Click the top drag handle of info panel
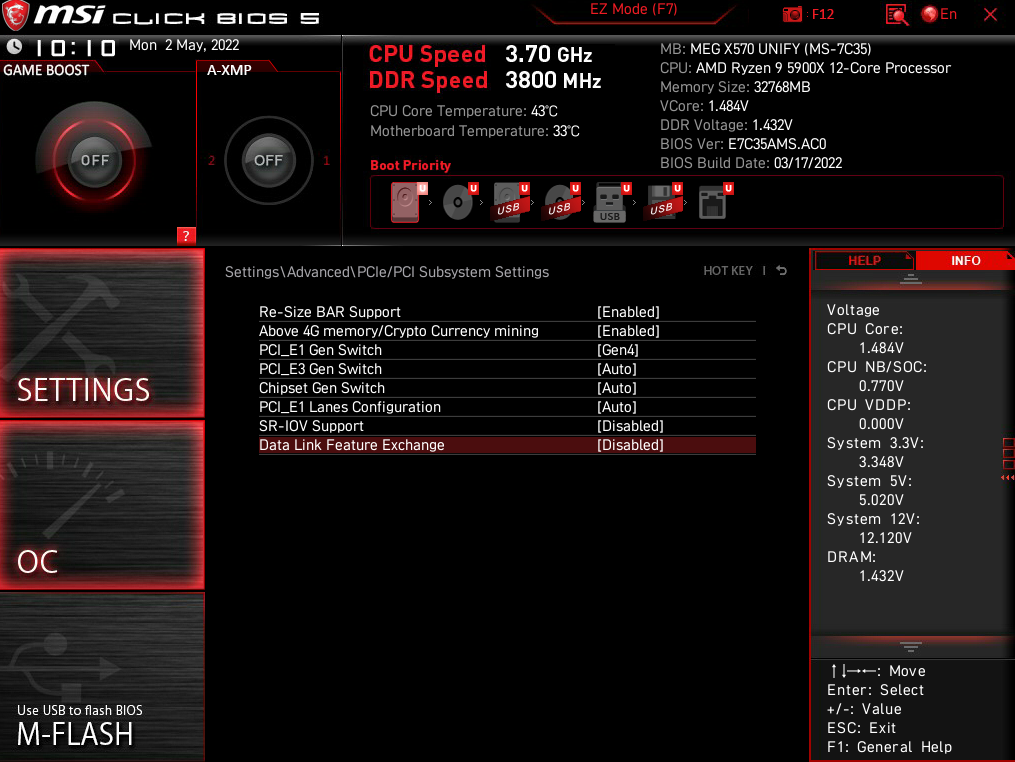This screenshot has height=762, width=1015. point(910,279)
